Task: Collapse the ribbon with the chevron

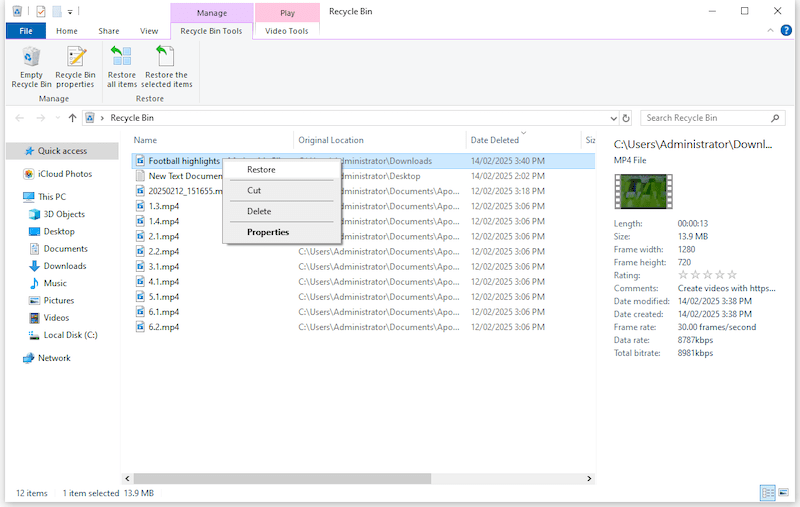Action: coord(770,31)
